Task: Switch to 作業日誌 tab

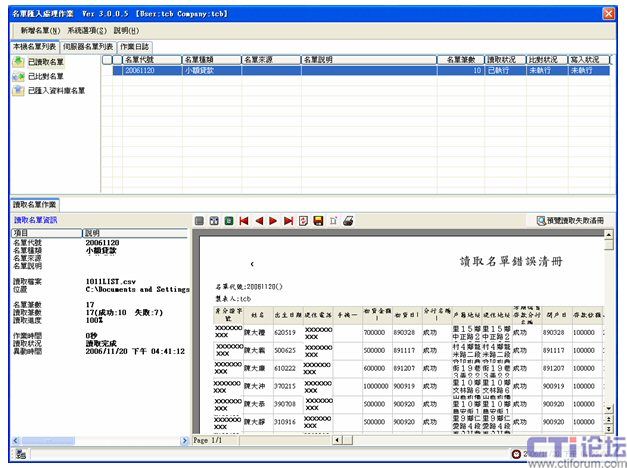Action: [134, 46]
